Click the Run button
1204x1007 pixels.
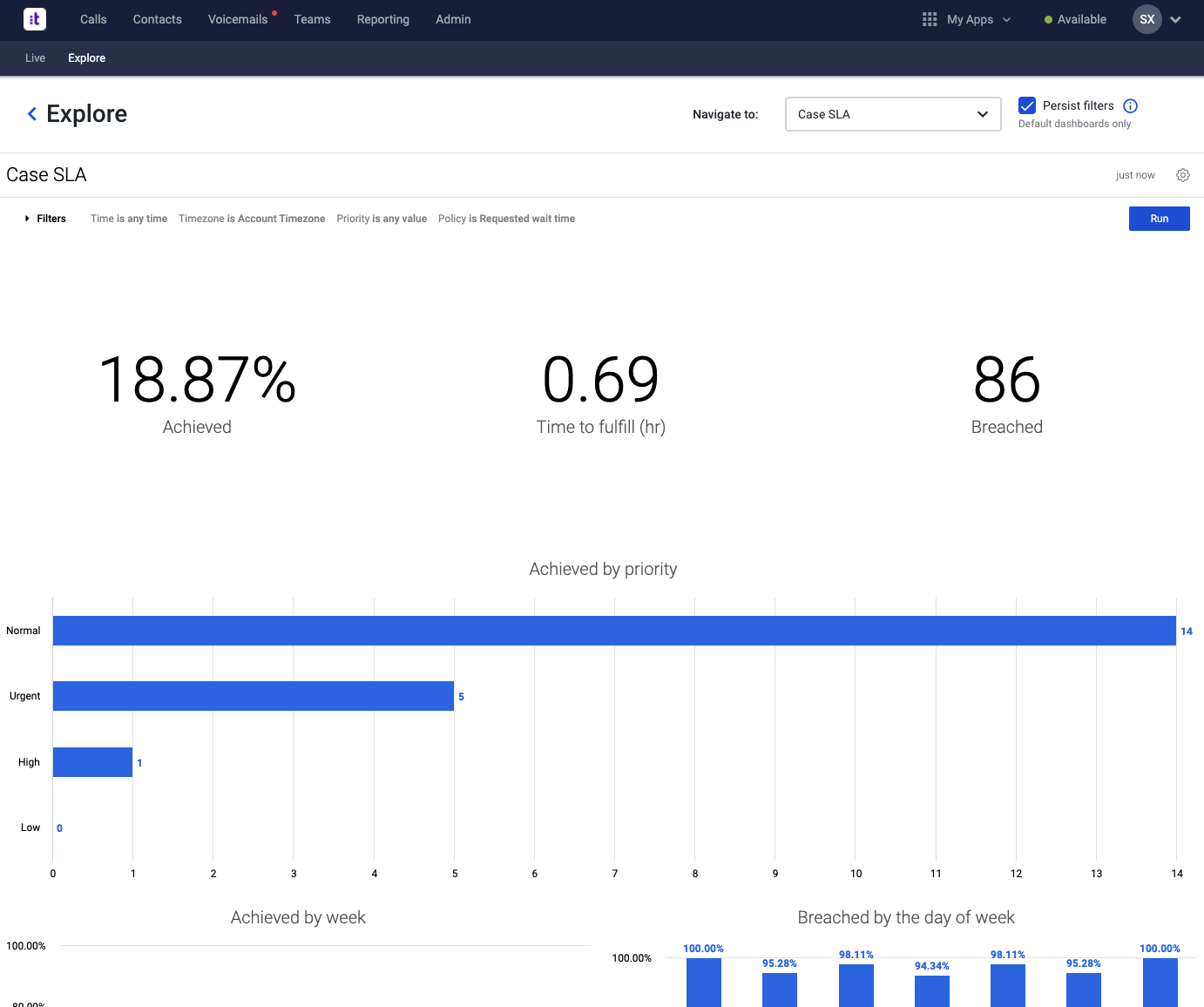tap(1160, 219)
